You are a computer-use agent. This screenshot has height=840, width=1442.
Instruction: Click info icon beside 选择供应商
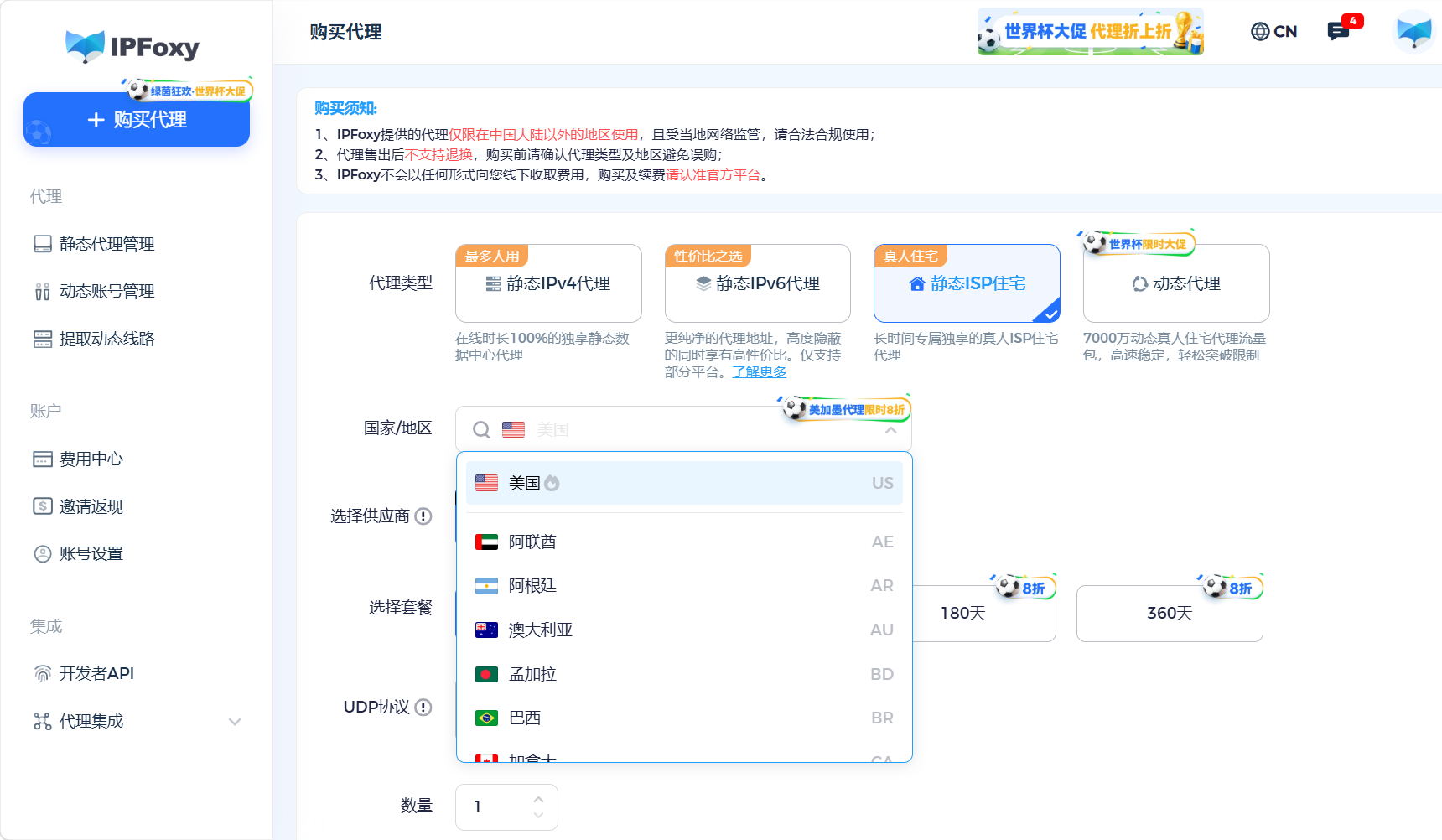pyautogui.click(x=423, y=516)
